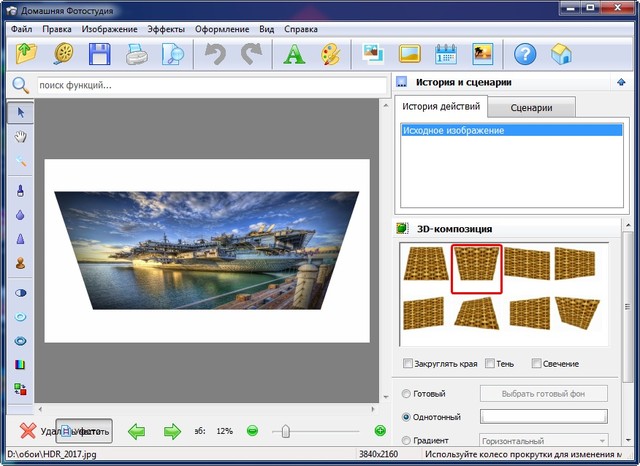This screenshot has height=466, width=640.
Task: Click the Add text 'A' icon
Action: (x=294, y=54)
